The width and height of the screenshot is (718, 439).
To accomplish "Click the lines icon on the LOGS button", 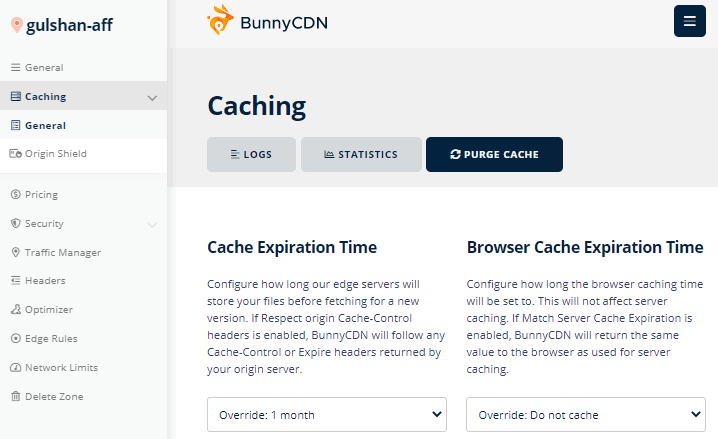I will coord(235,154).
